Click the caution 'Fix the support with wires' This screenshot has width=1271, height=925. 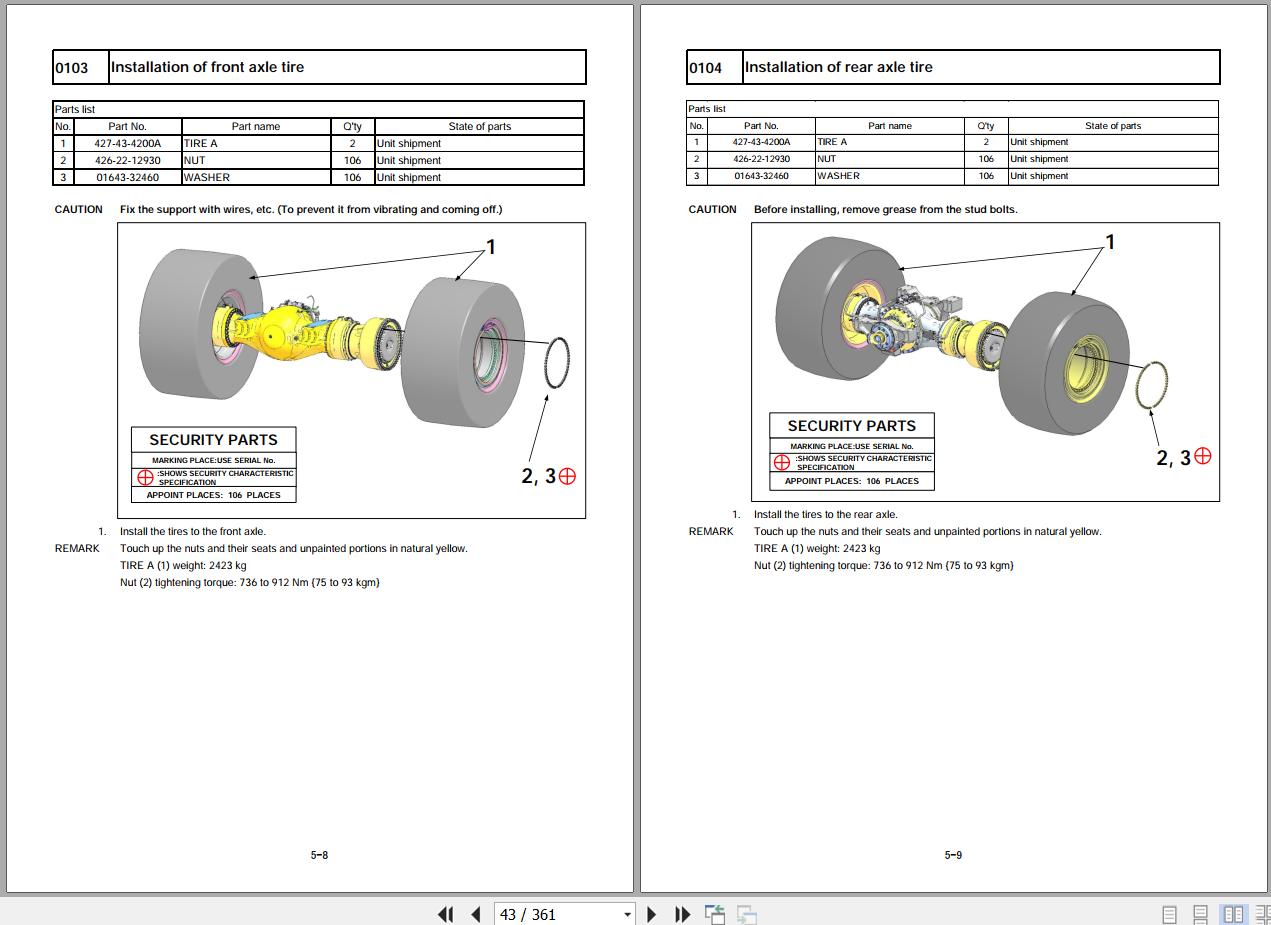pos(311,209)
